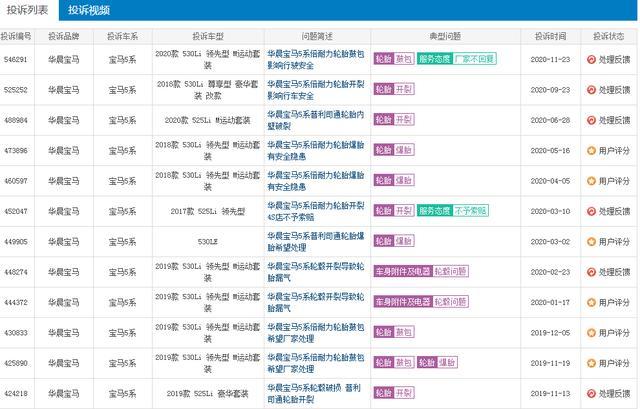Click the red 处理反馈 icon for complaint 452047
The image size is (640, 409).
(591, 211)
